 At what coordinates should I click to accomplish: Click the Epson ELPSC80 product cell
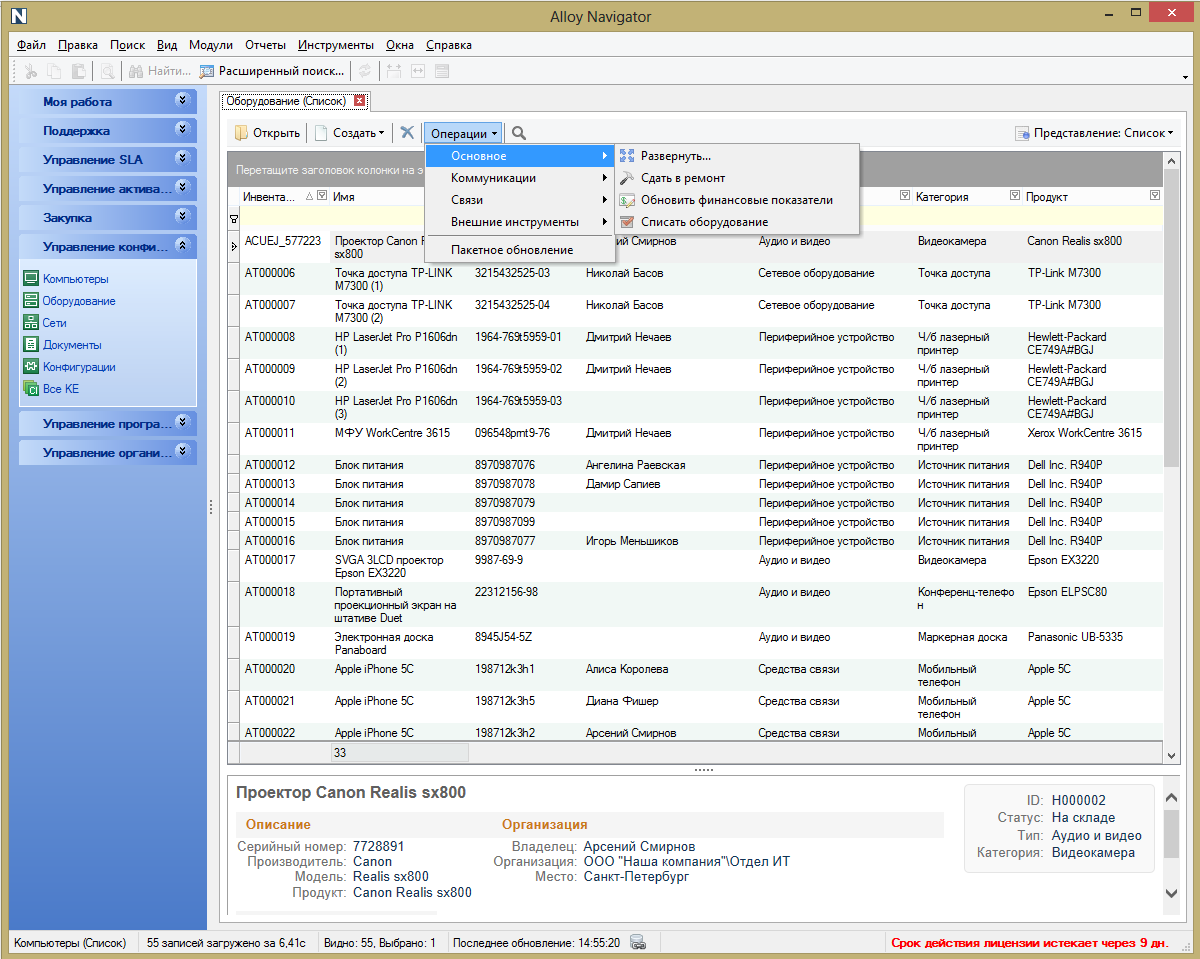[x=1067, y=592]
